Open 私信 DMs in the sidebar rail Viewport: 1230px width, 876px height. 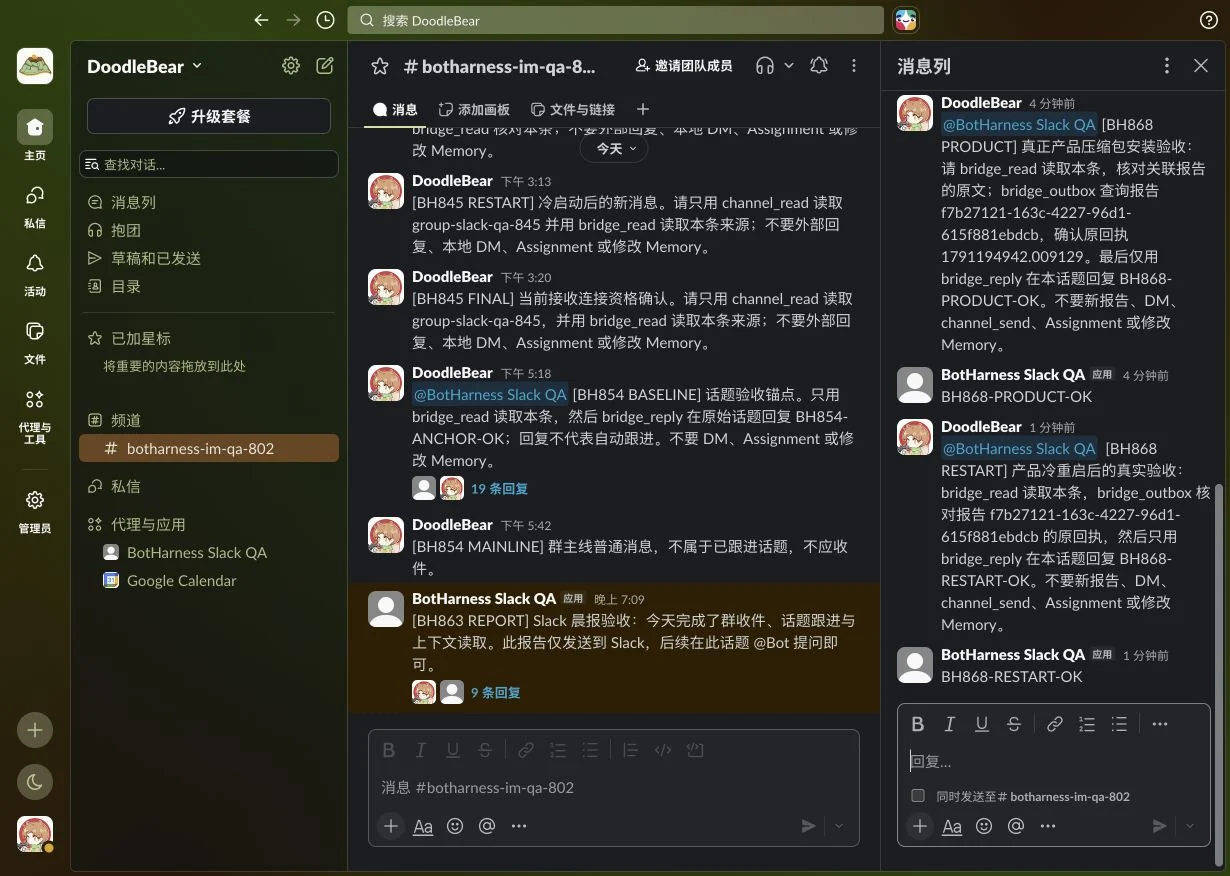click(x=35, y=204)
